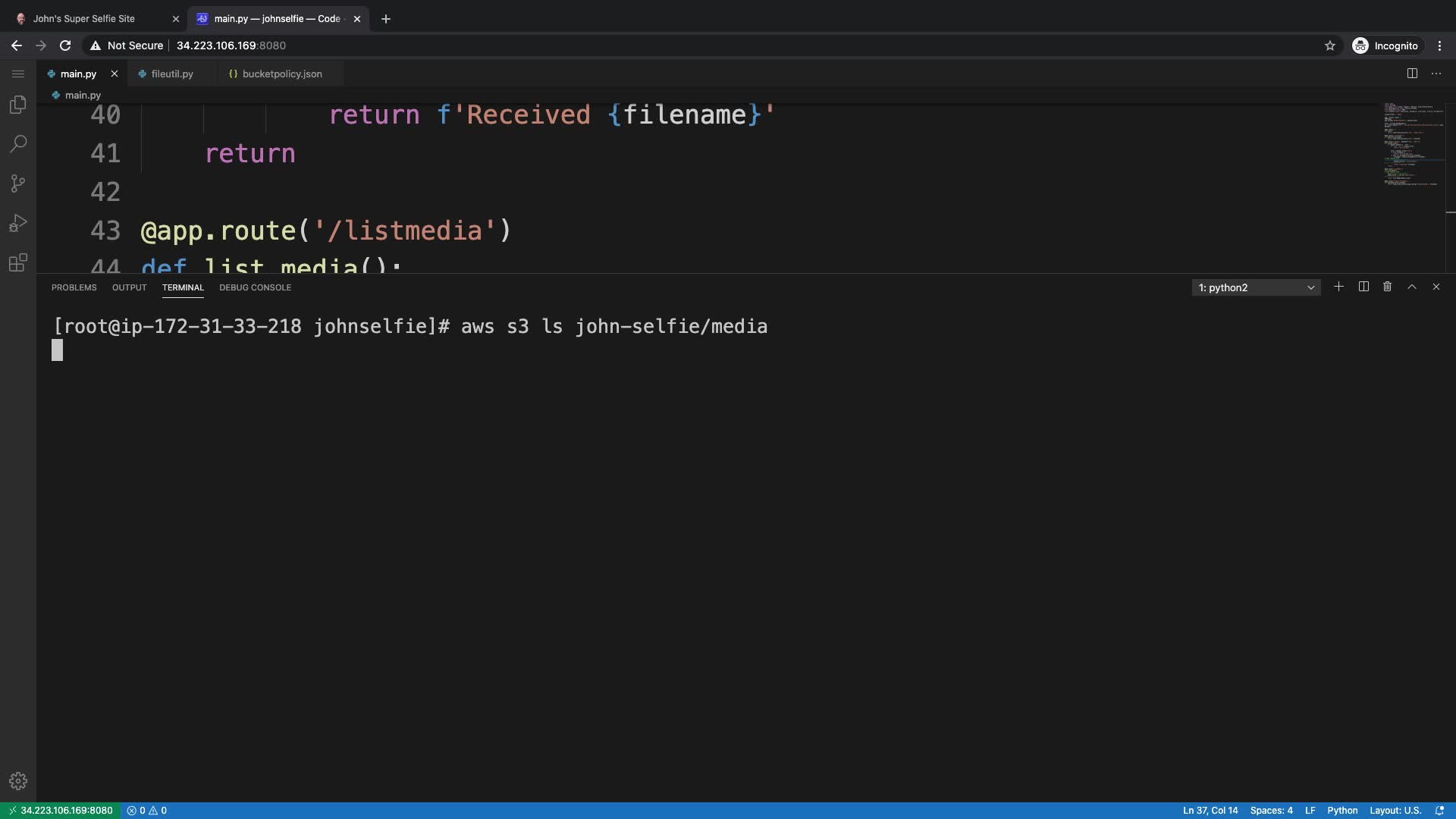Split the terminal panel
The image size is (1456, 819).
(x=1363, y=287)
